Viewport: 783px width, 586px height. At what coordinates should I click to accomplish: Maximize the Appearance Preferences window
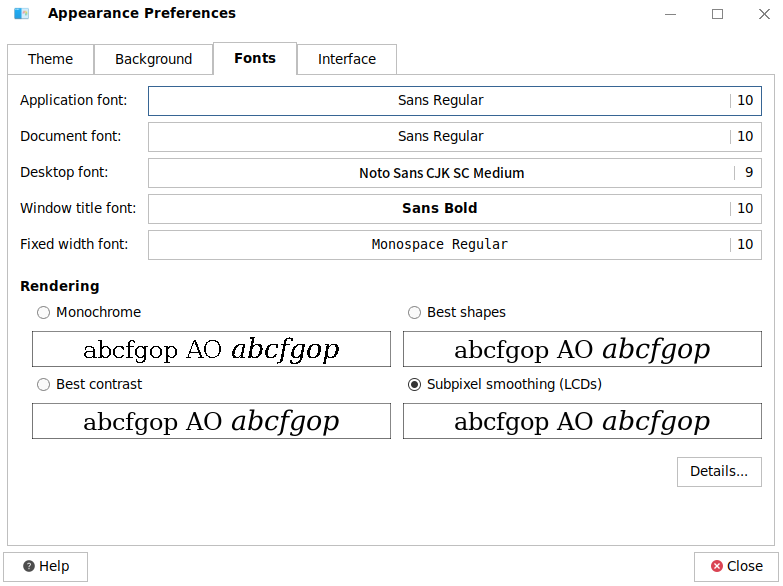pos(717,14)
